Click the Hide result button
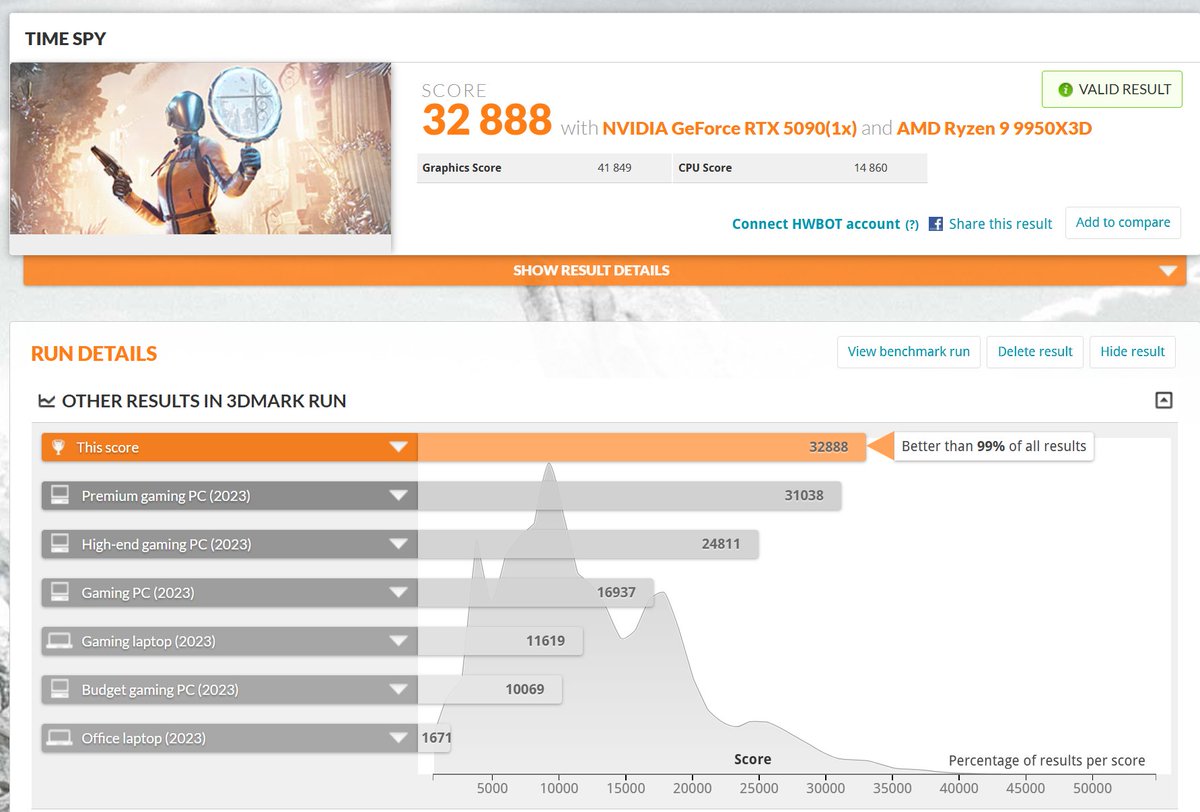Image resolution: width=1200 pixels, height=812 pixels. (1132, 352)
